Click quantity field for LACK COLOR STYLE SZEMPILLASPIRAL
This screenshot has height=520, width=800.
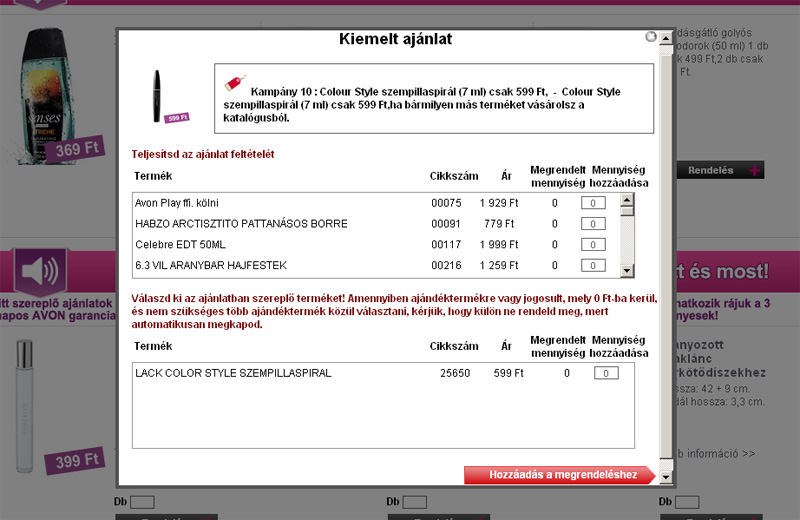(x=606, y=374)
